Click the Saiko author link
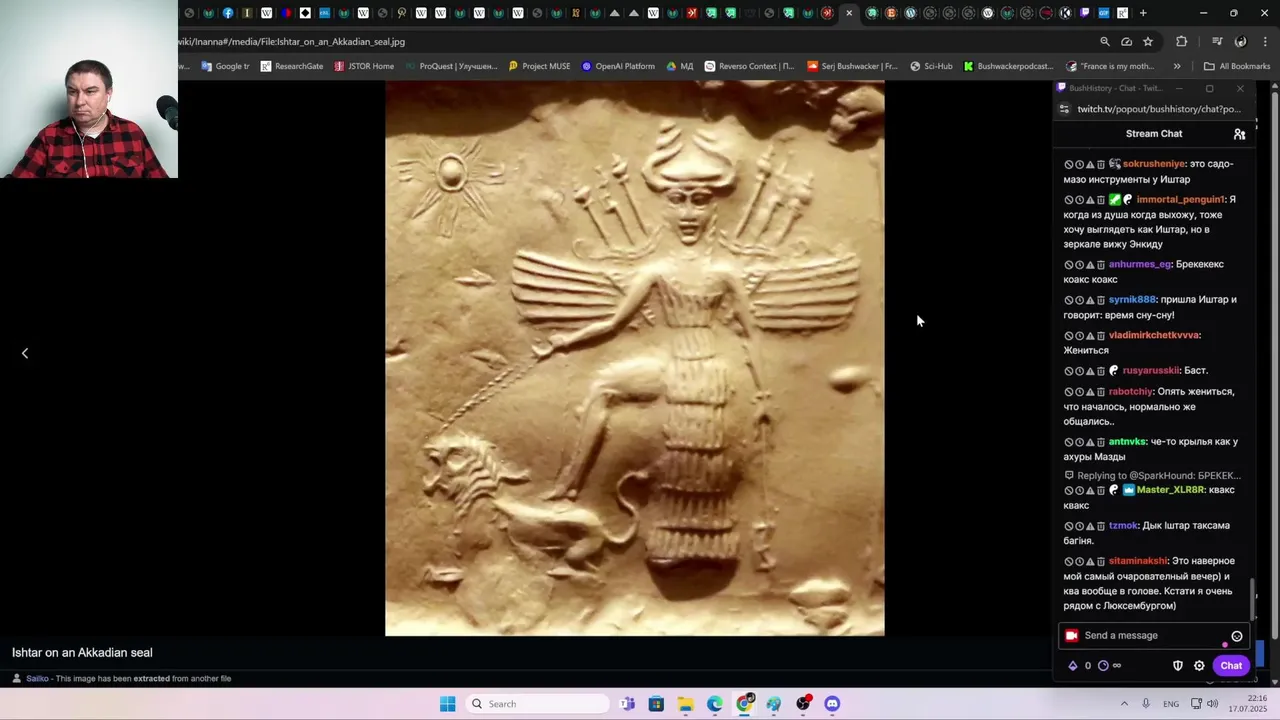Viewport: 1280px width, 720px height. (x=37, y=679)
